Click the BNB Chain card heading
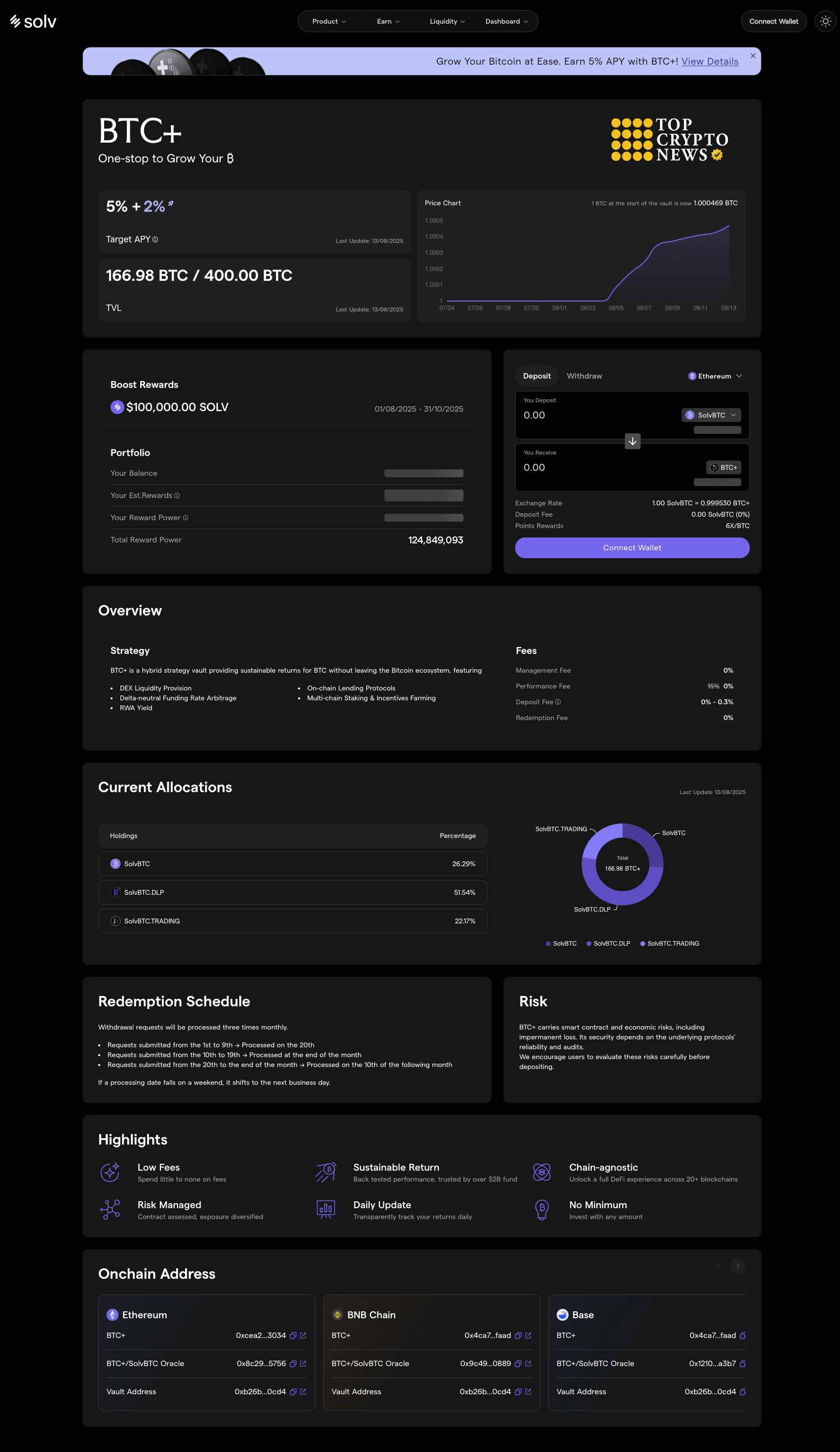 click(364, 1315)
